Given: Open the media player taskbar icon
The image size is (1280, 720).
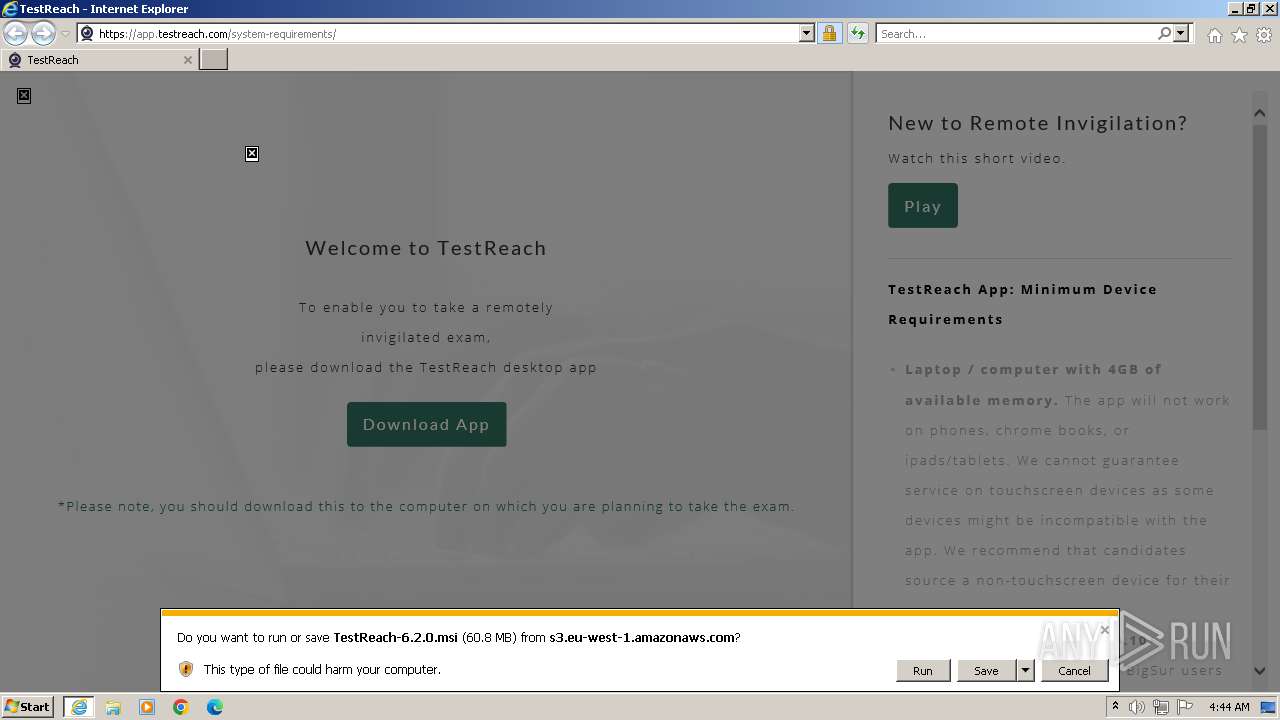Looking at the screenshot, I should pos(147,707).
